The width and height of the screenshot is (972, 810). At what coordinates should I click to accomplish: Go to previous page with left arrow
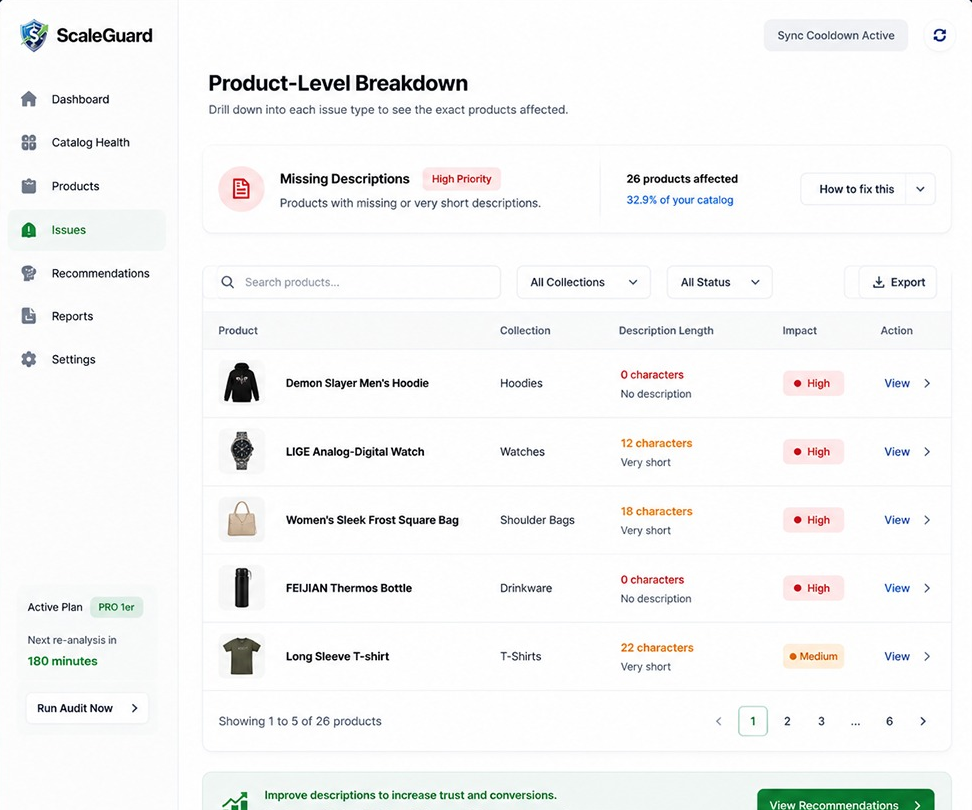[x=718, y=721]
